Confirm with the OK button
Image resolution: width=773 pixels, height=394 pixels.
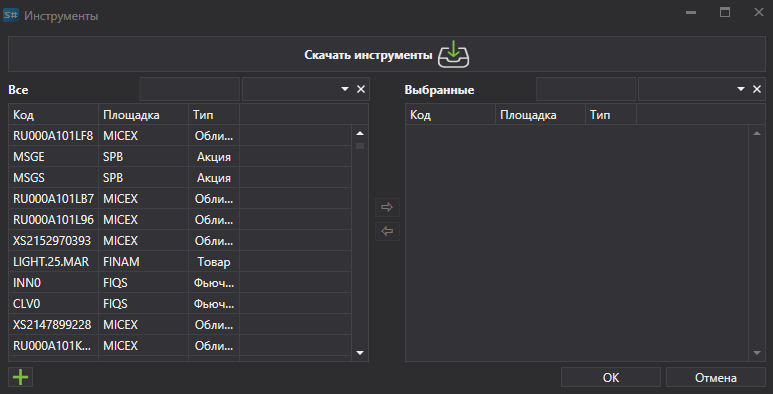point(610,378)
